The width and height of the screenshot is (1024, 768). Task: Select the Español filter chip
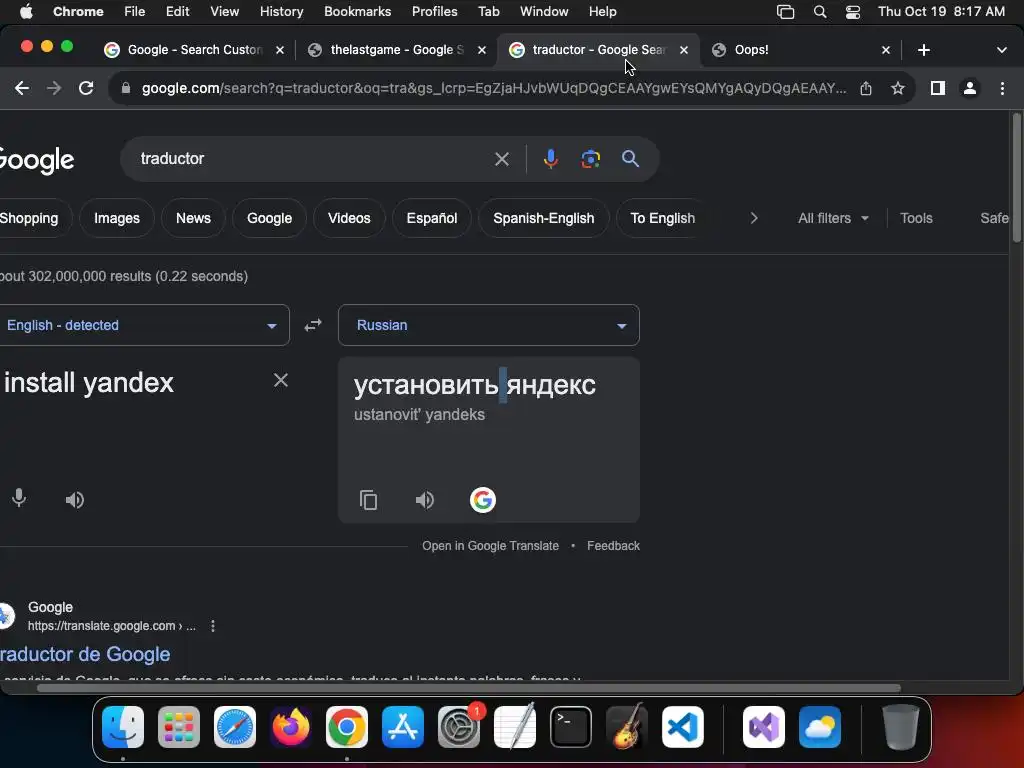point(432,218)
